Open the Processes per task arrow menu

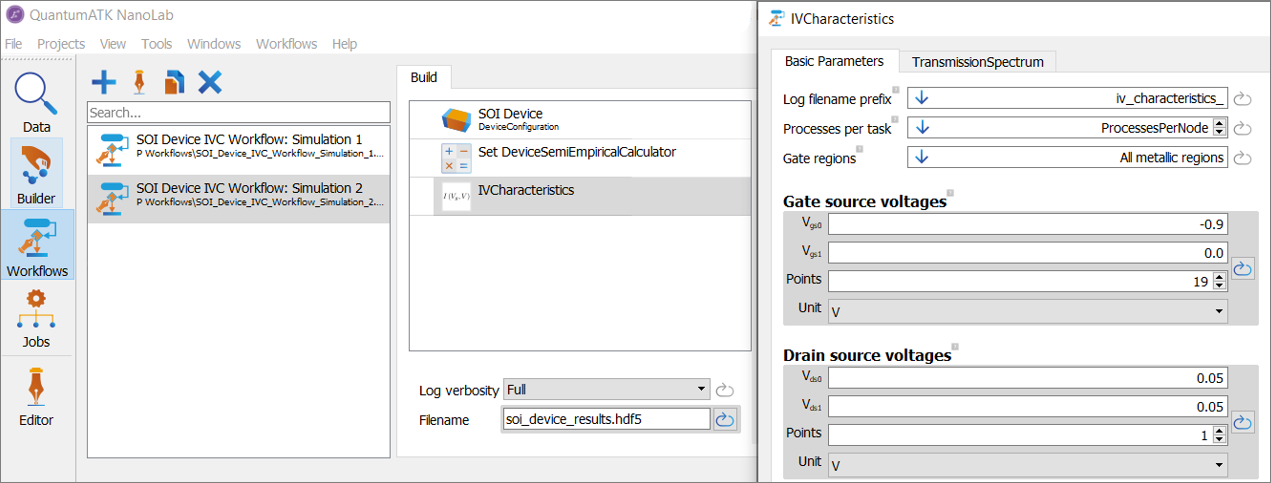click(x=922, y=128)
